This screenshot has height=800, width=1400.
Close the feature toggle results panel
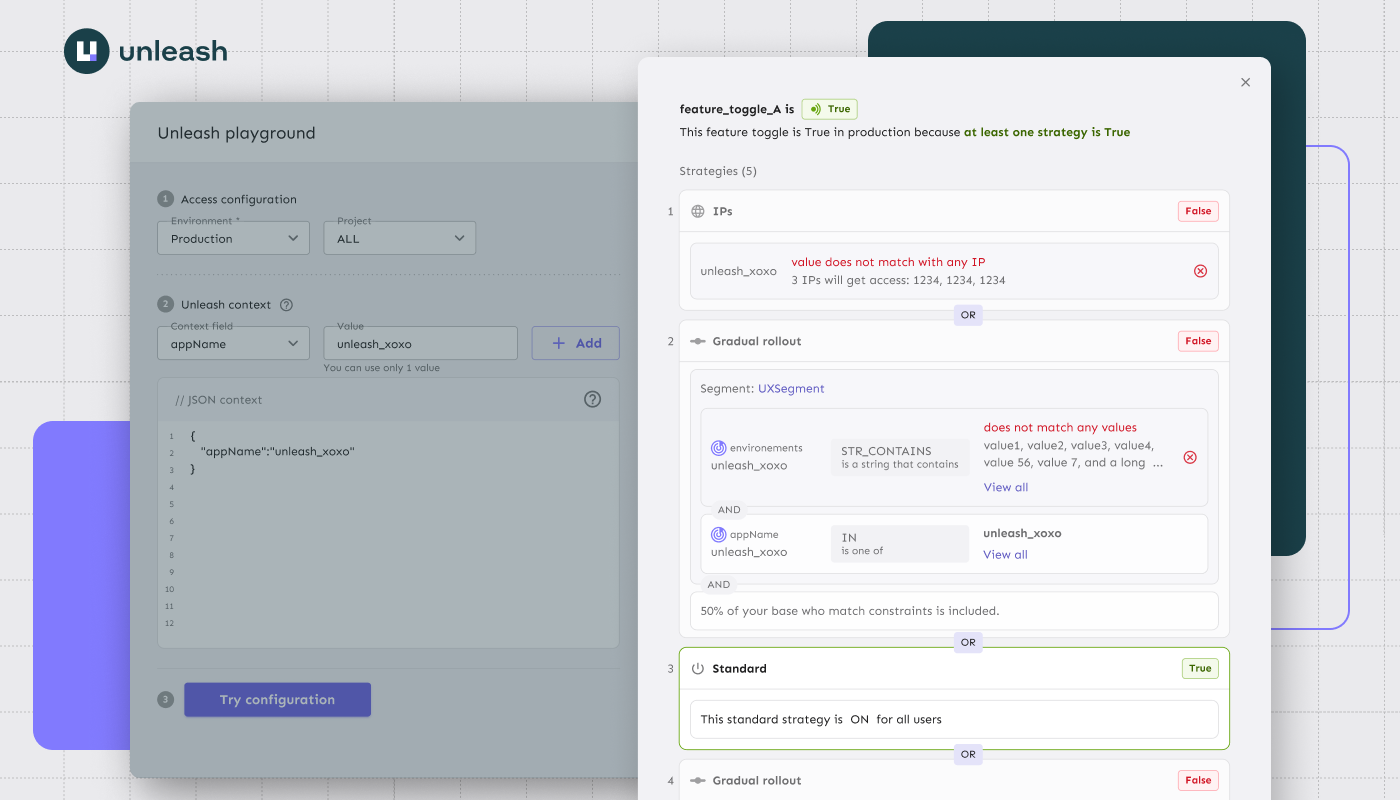(1245, 83)
